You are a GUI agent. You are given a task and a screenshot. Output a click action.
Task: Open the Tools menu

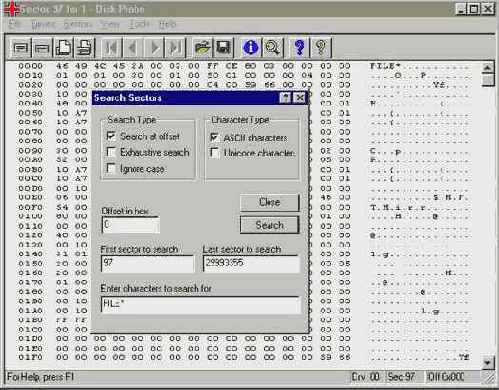tap(138, 24)
